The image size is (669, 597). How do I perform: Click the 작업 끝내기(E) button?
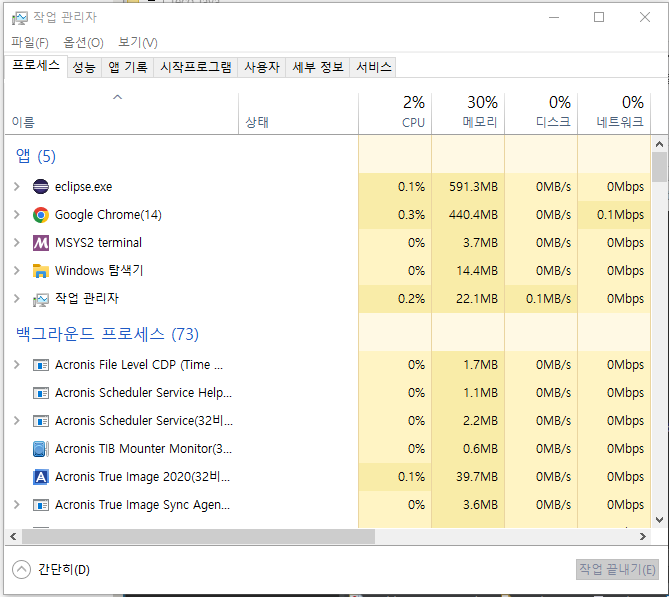click(617, 569)
